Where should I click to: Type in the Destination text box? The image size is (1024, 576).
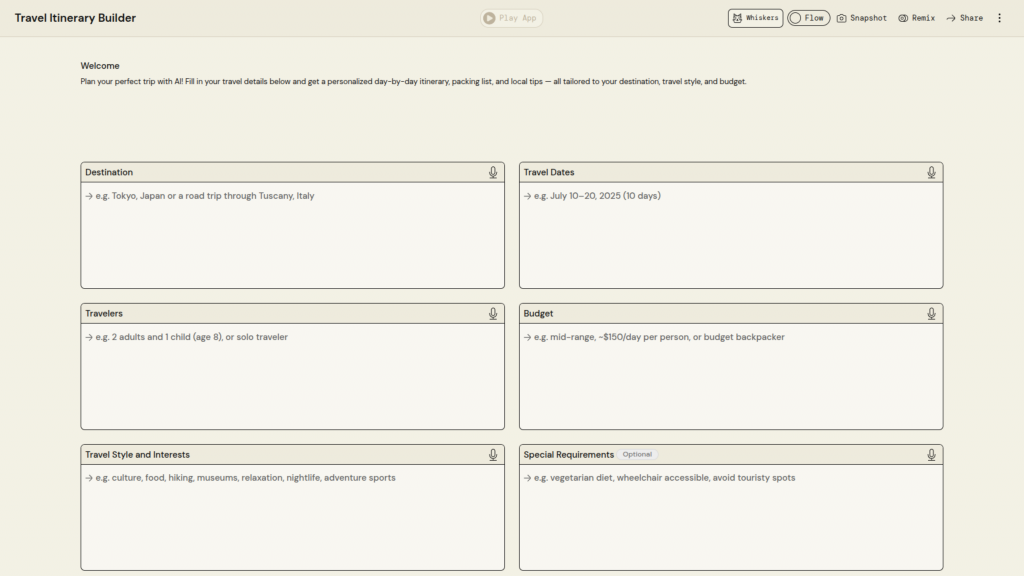tap(292, 235)
